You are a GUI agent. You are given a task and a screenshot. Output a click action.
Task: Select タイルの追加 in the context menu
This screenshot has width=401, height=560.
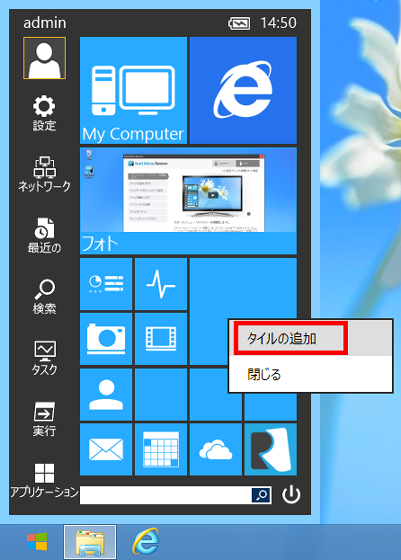(x=311, y=338)
